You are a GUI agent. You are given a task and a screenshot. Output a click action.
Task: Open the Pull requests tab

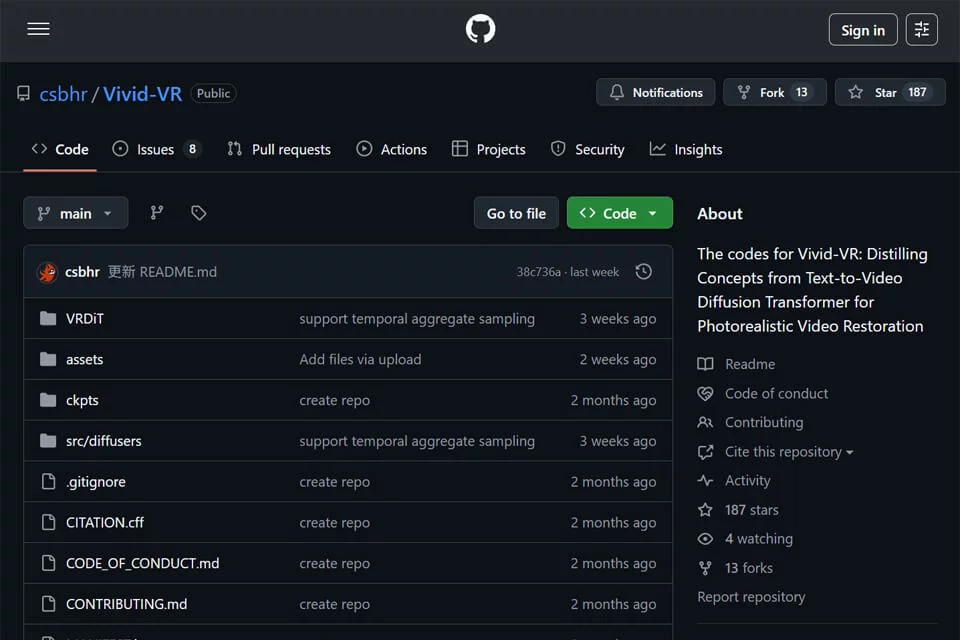coord(279,149)
